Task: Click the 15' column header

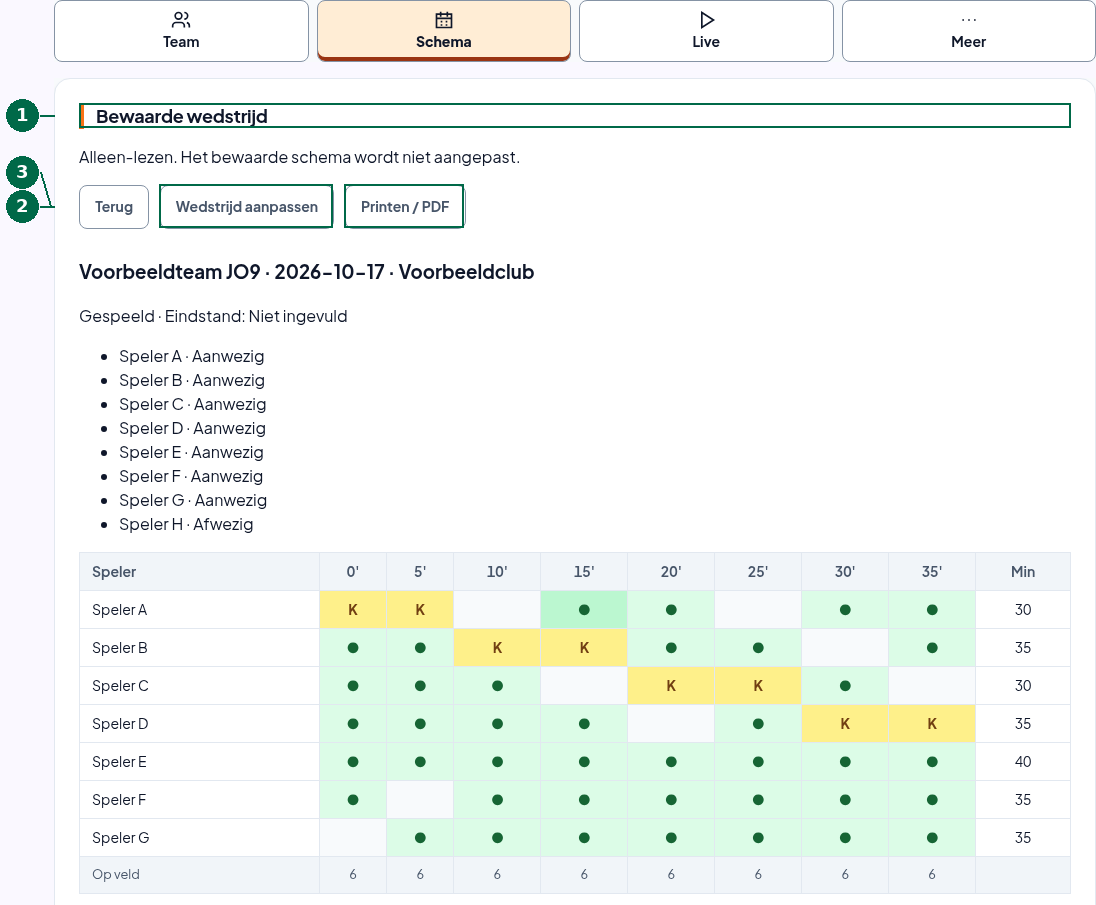Action: 584,572
